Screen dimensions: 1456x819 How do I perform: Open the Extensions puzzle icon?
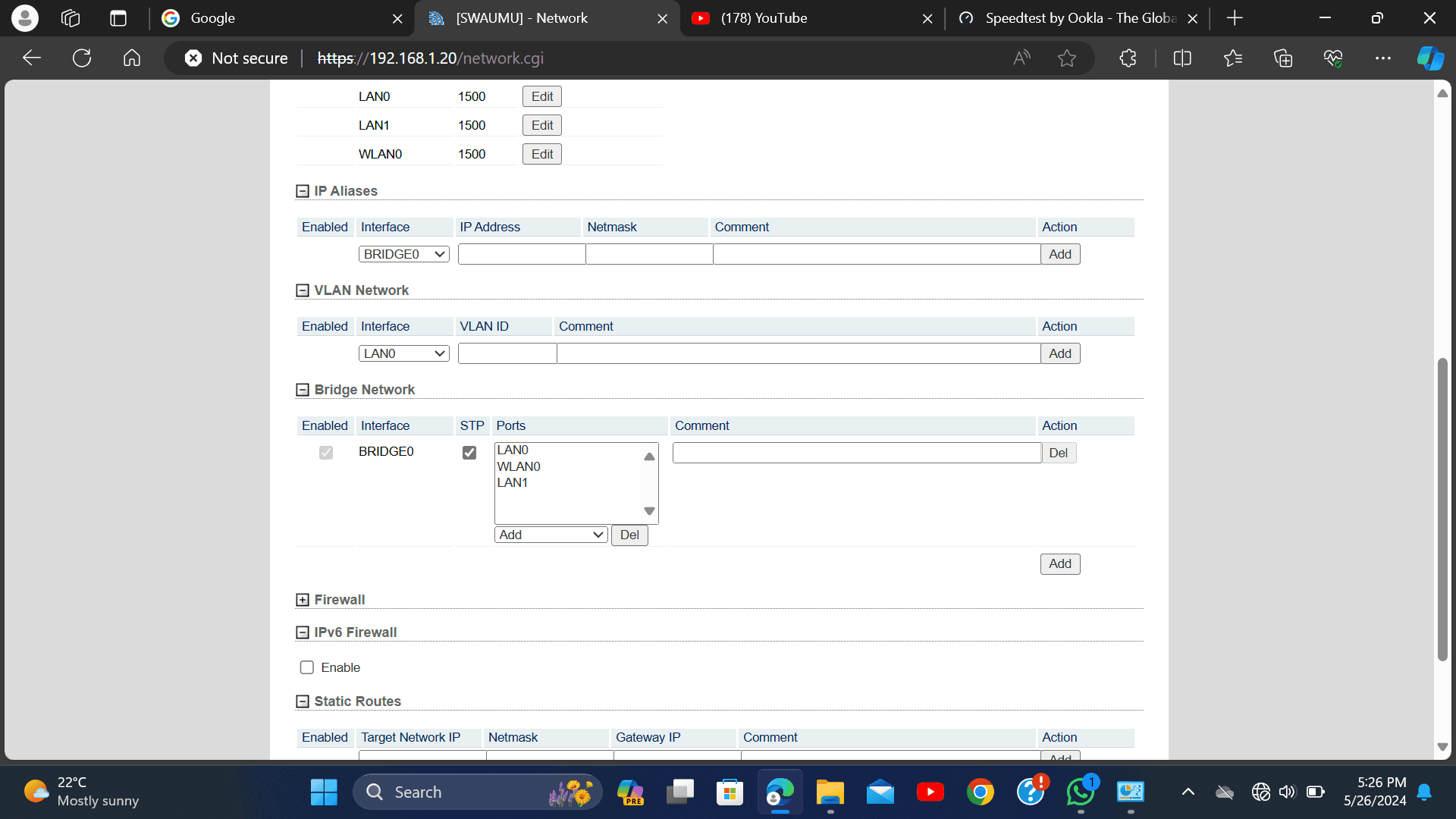(x=1128, y=58)
